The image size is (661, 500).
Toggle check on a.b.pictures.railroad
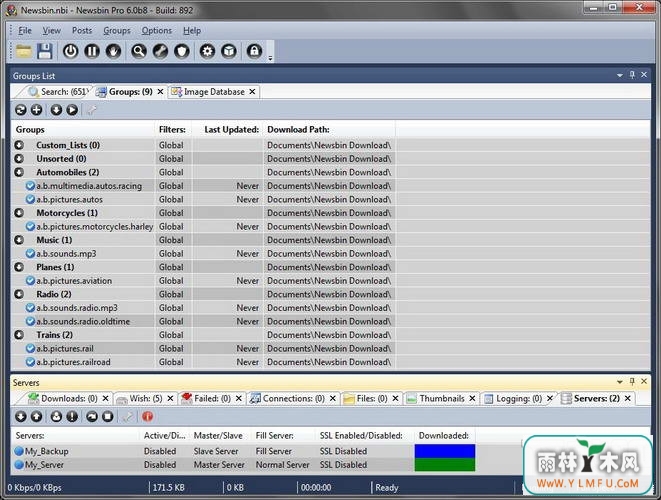(x=30, y=362)
